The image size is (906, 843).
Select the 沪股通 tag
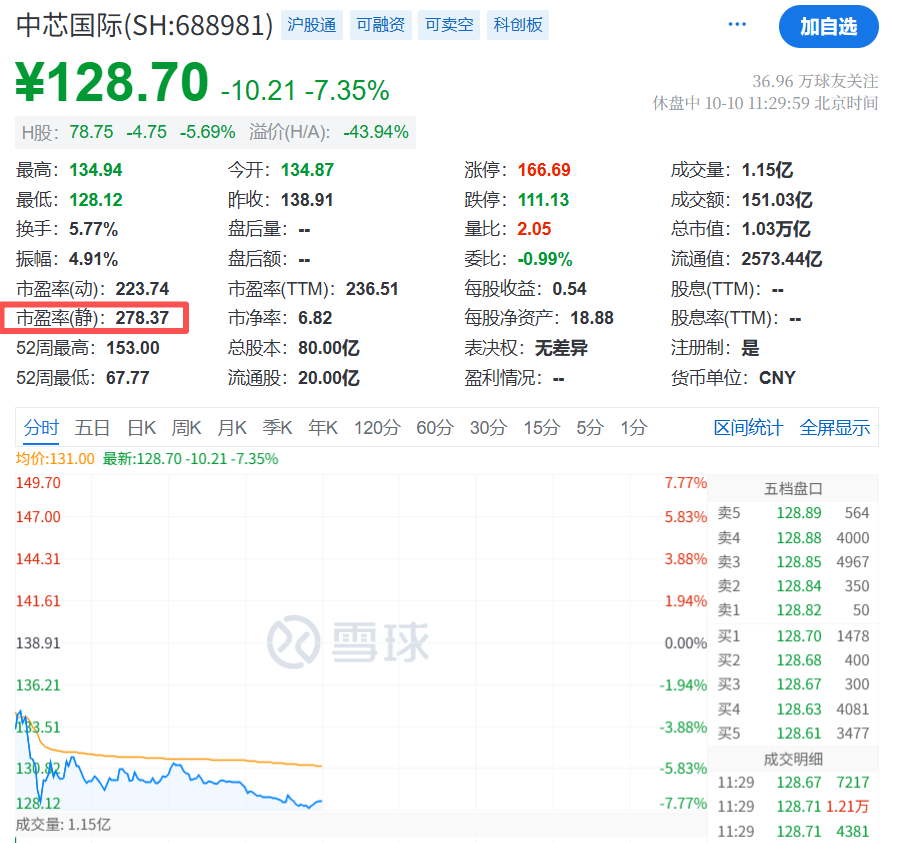(x=311, y=25)
